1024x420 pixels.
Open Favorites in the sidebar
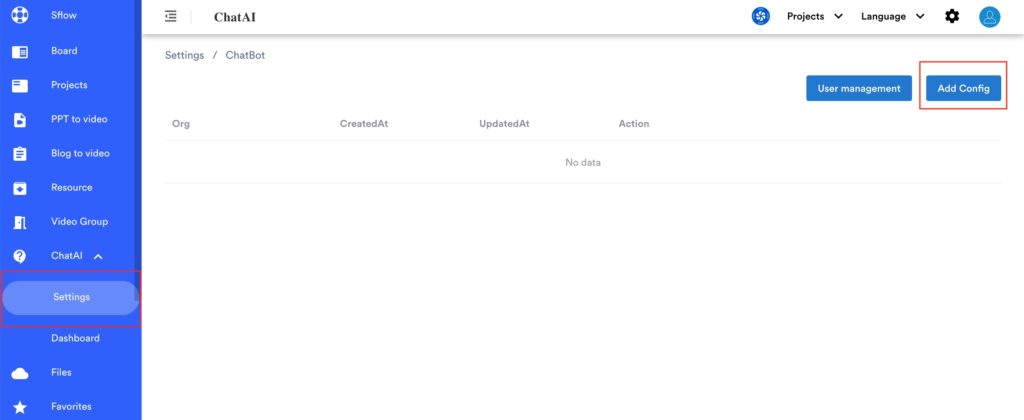coord(71,406)
